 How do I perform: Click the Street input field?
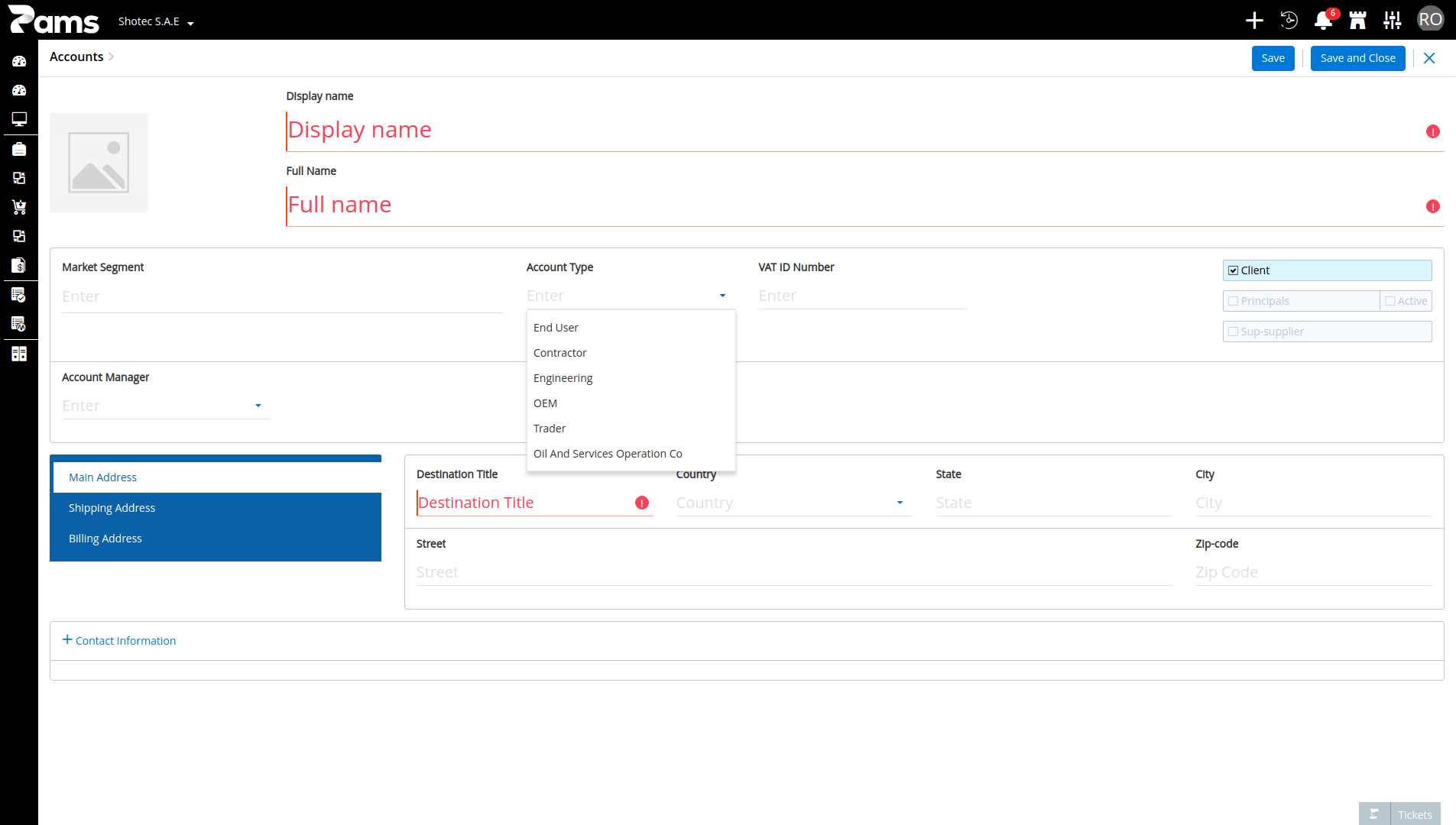coord(793,572)
